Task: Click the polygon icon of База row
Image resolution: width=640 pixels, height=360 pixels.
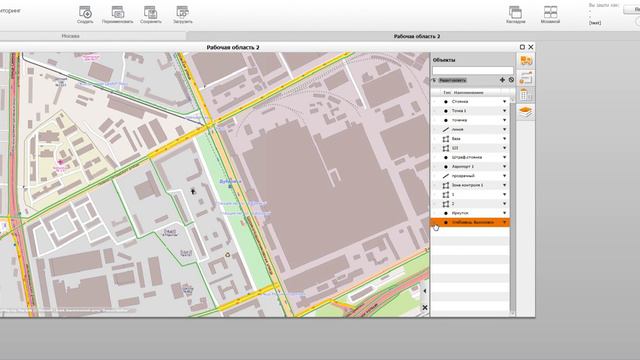Action: coord(446,139)
